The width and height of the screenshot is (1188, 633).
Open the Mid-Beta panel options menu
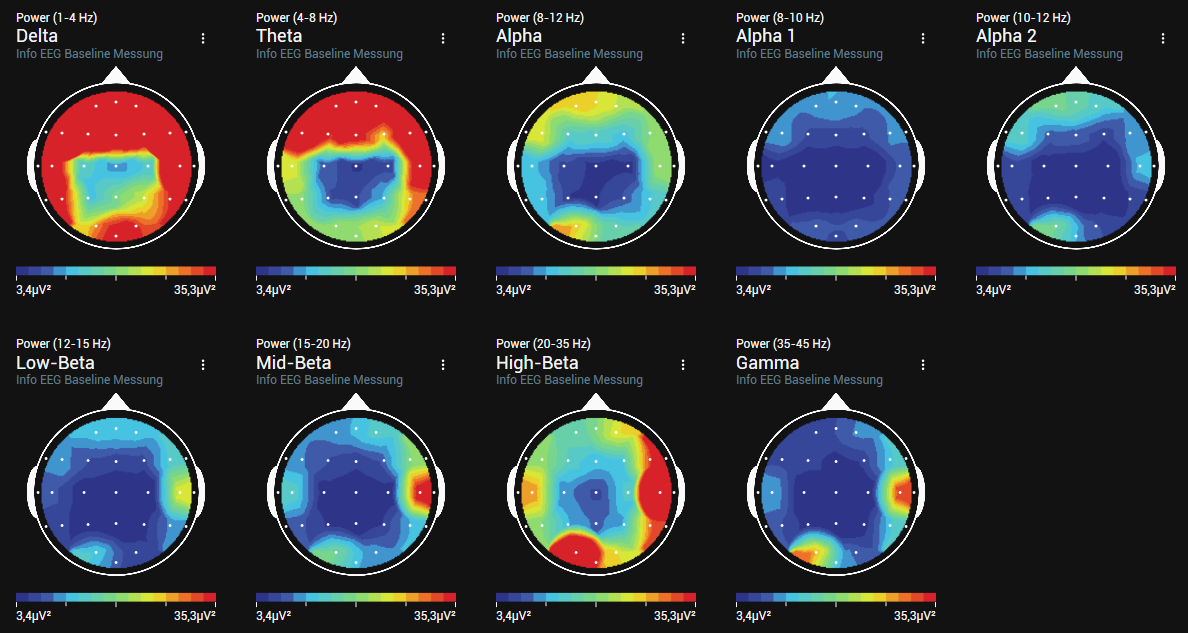[443, 364]
